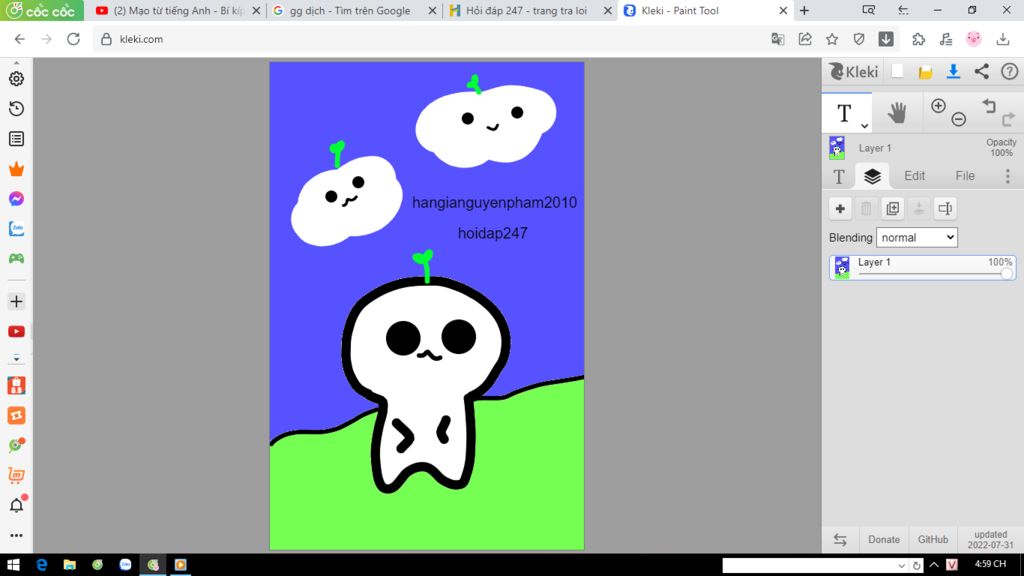Open Kleki help
Viewport: 1024px width, 576px height.
[x=1009, y=72]
